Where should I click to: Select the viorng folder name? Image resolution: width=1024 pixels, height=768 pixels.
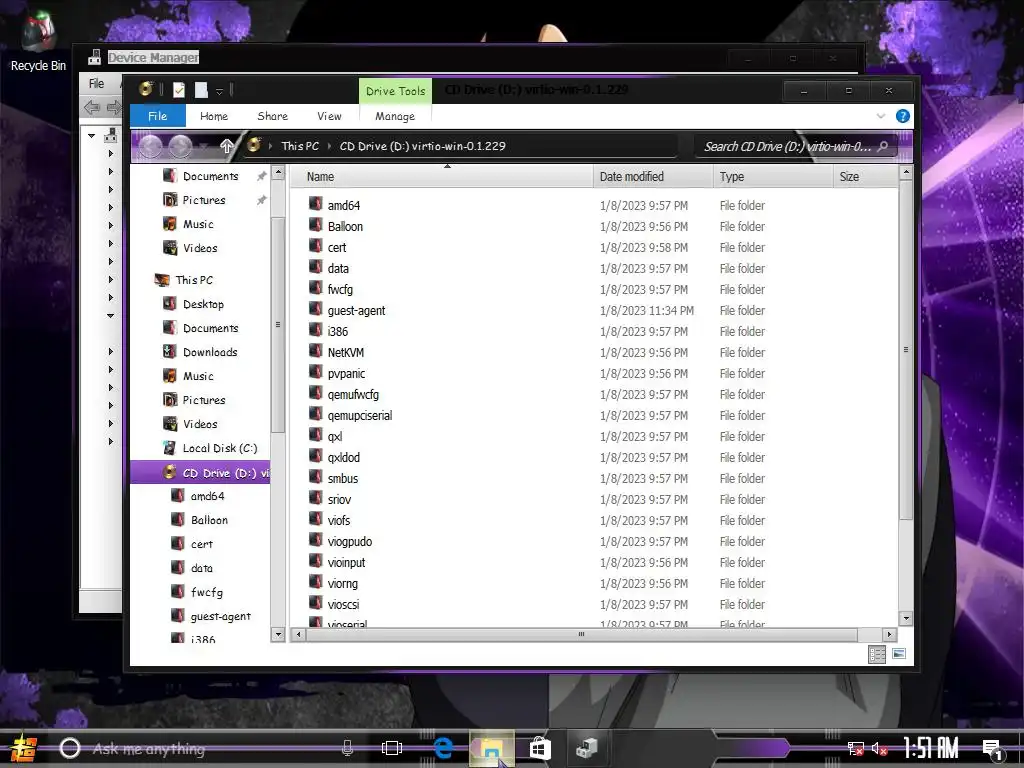click(x=343, y=584)
